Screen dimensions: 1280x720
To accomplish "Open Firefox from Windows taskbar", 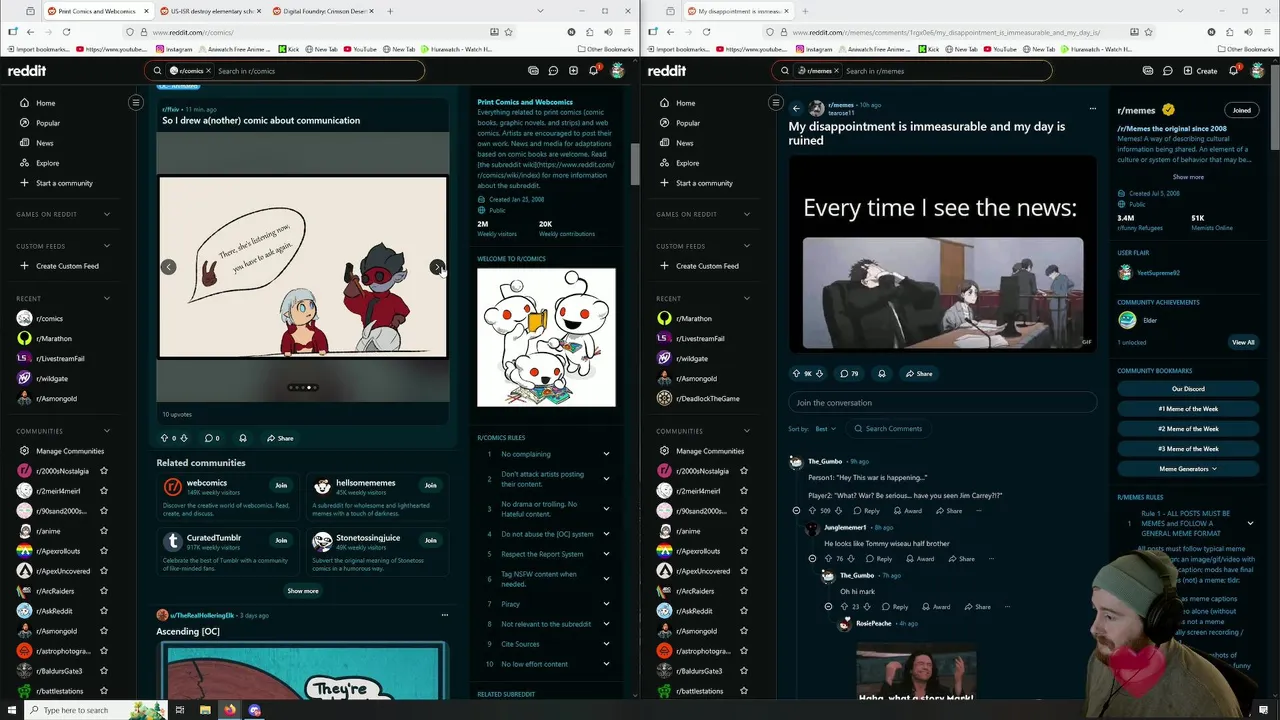I will [230, 710].
